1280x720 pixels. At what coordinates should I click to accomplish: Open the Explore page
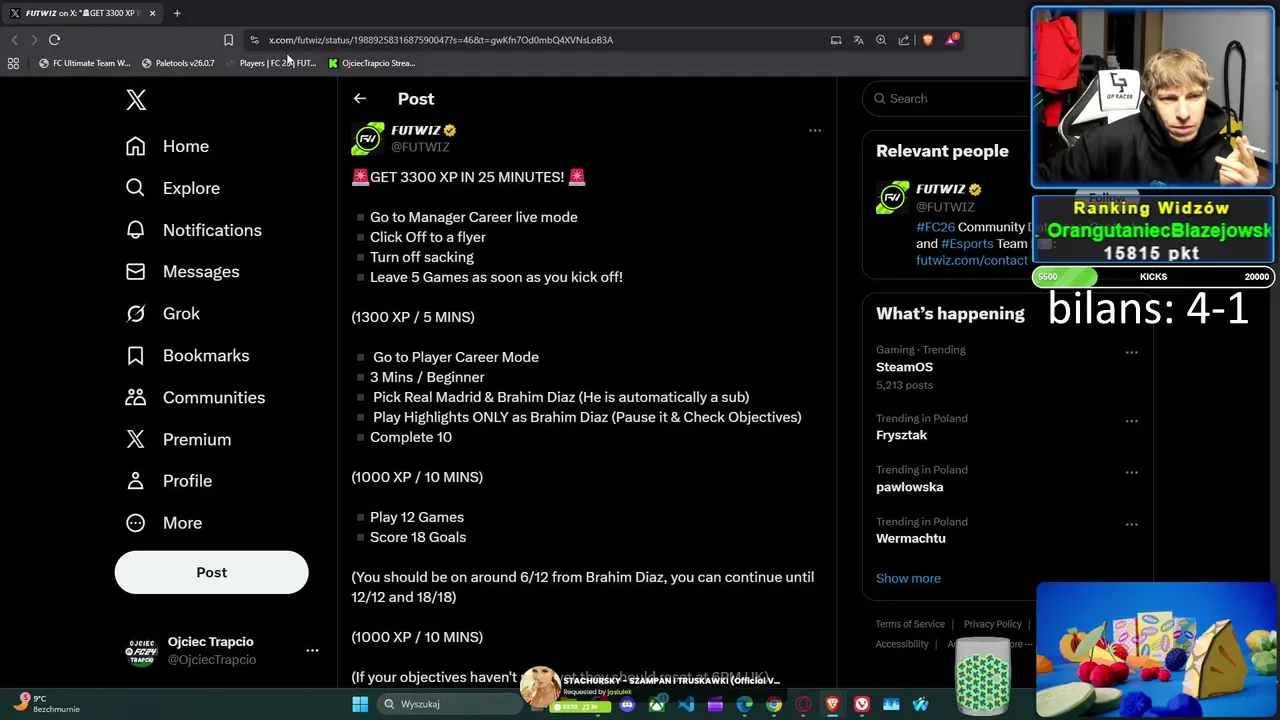tap(172, 188)
